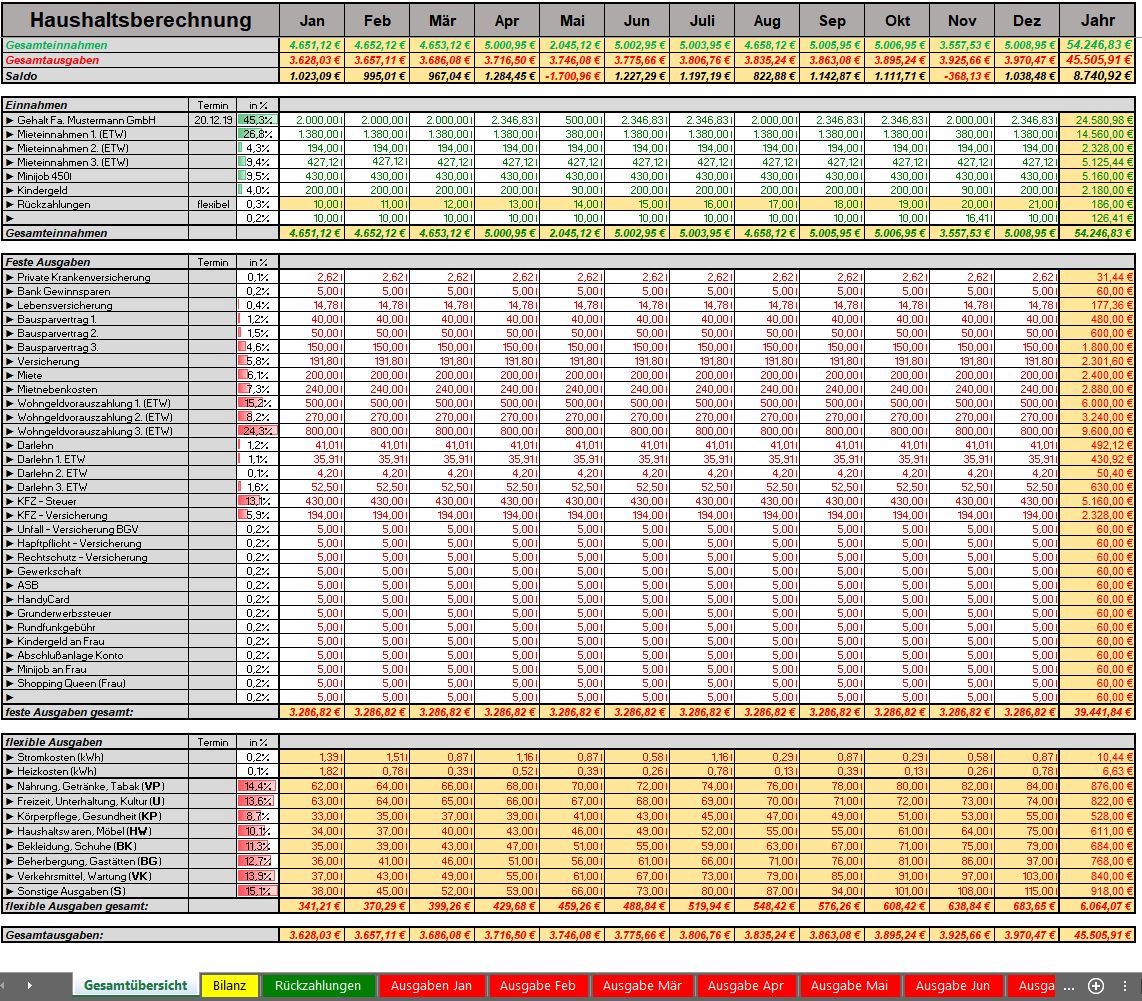Select the Jan column header cell
Viewport: 1142px width, 1001px height.
point(312,20)
